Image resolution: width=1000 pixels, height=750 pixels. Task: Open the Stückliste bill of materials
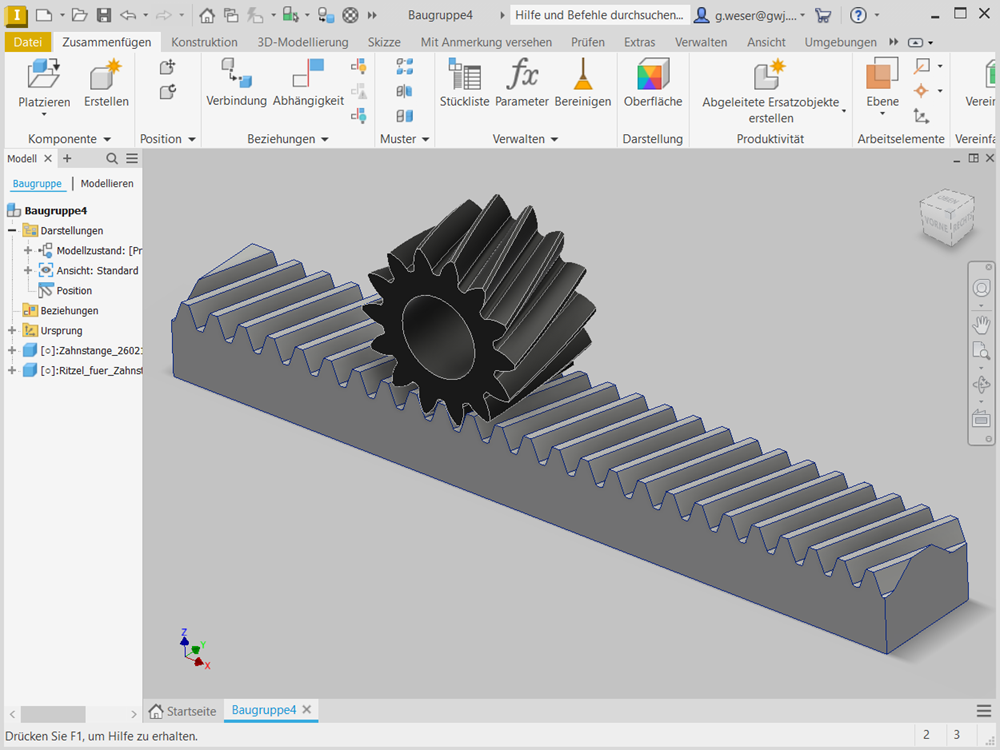[x=464, y=76]
